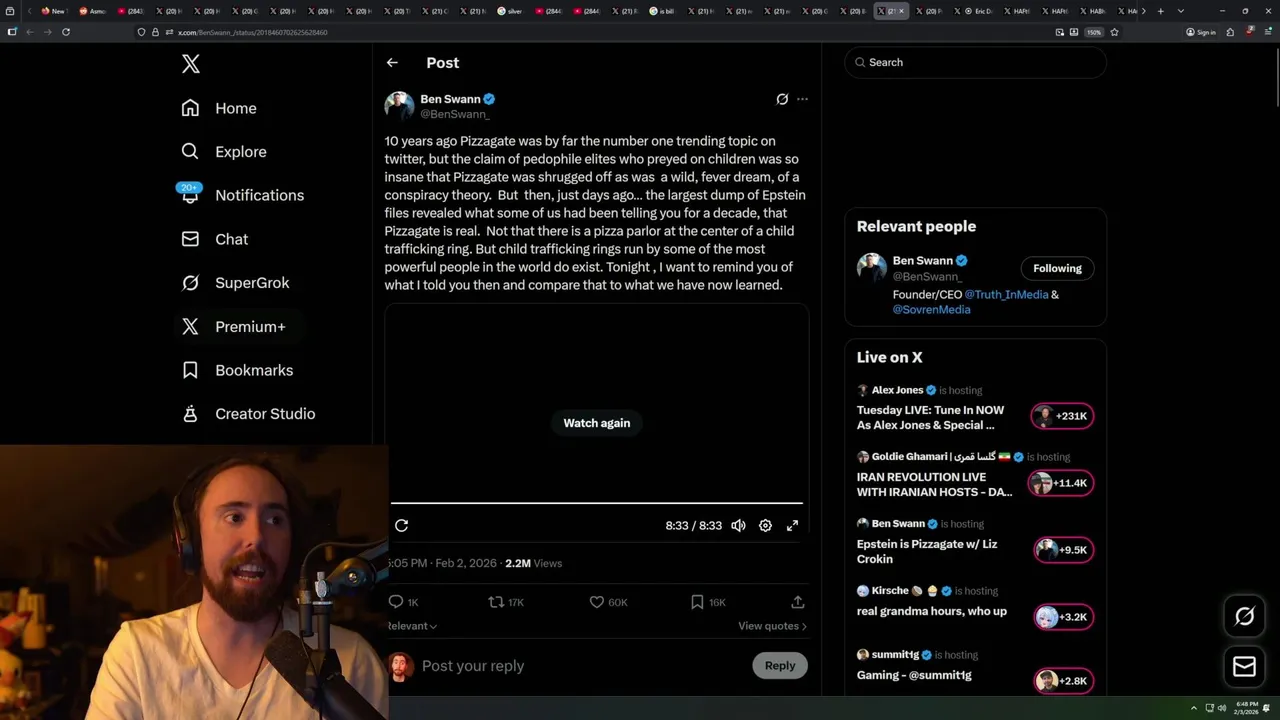This screenshot has height=720, width=1280.
Task: Expand Relevant replies sort dropdown
Action: tap(412, 626)
